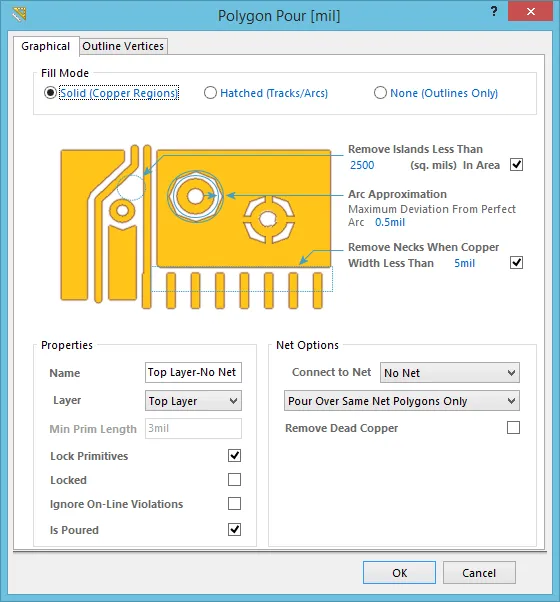
Task: Select Solid (Copper Regions) fill mode
Action: (x=50, y=93)
